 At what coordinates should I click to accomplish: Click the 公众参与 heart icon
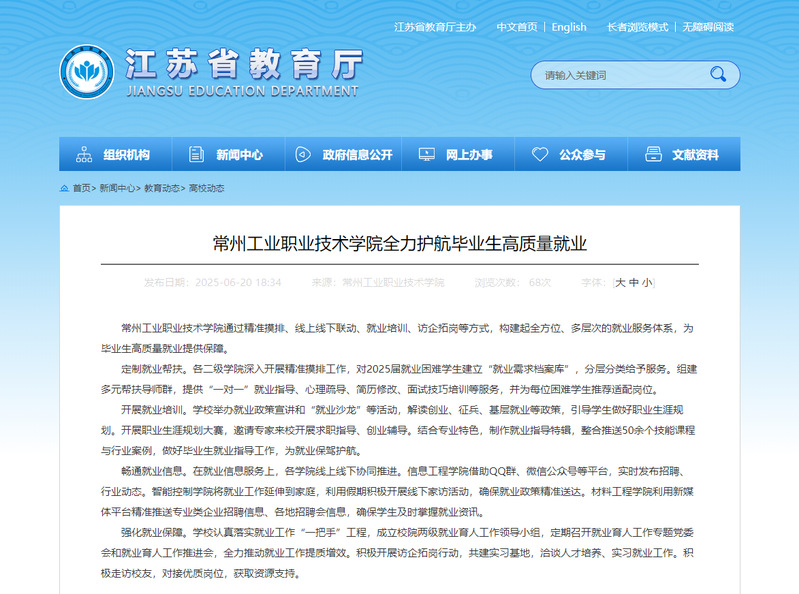[x=540, y=155]
